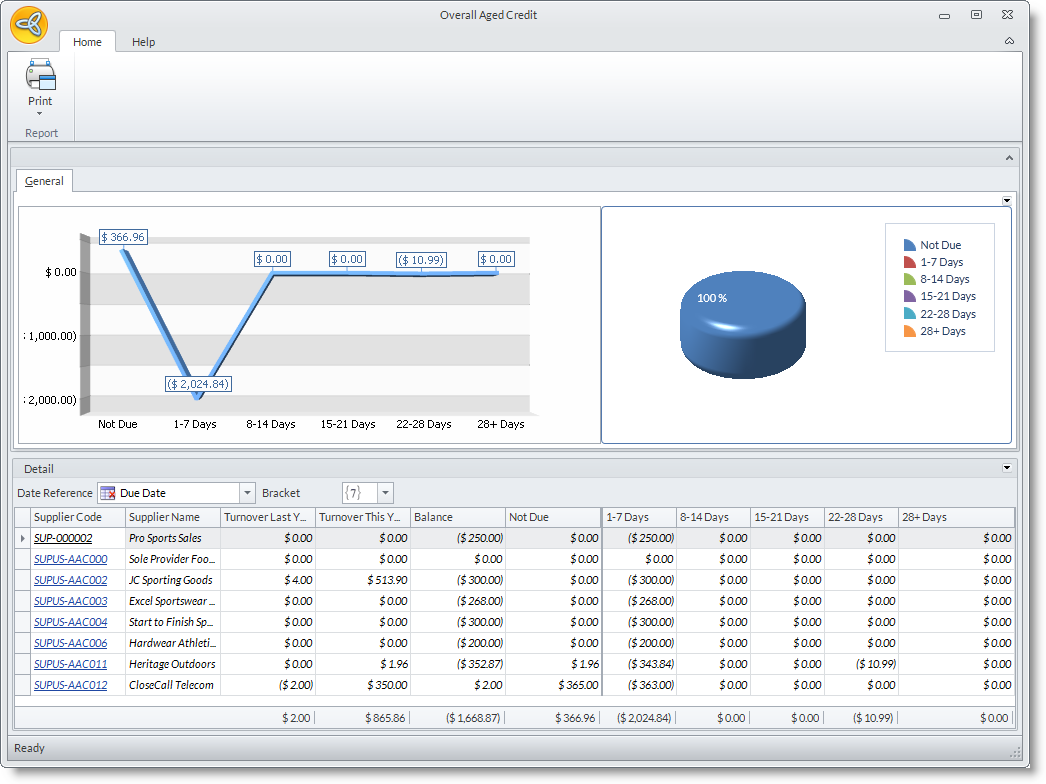Viewport: 1046px width, 784px height.
Task: Open supplier link SUPUS-AAC002
Action: (x=70, y=580)
